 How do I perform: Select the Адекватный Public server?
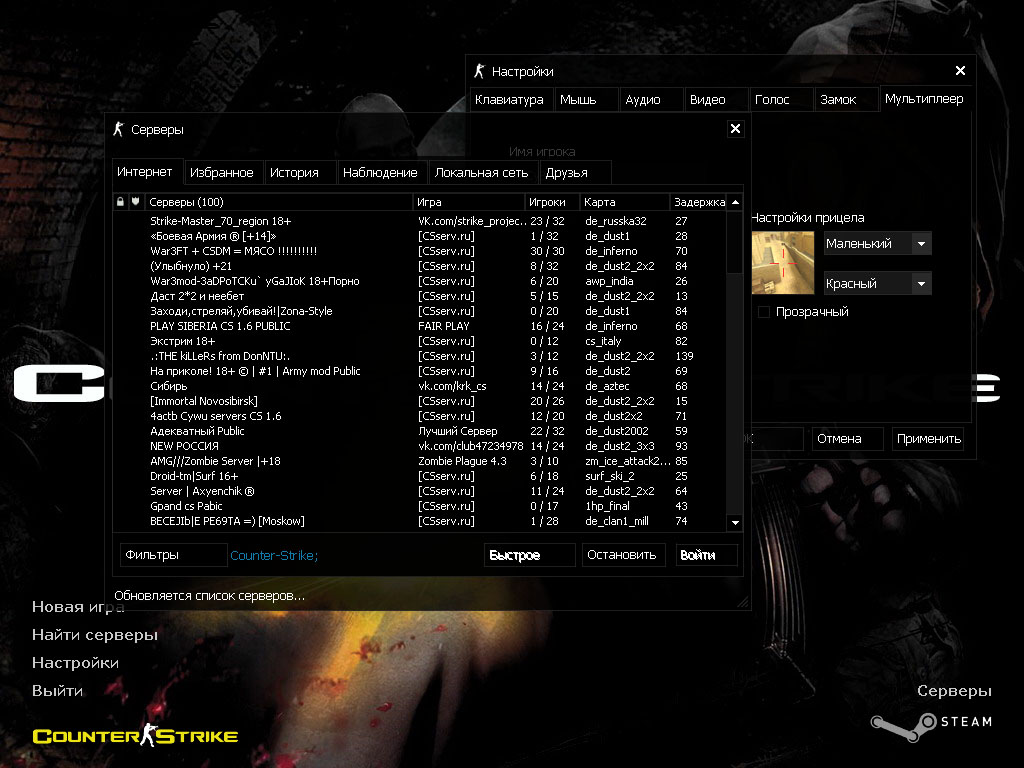pos(419,432)
